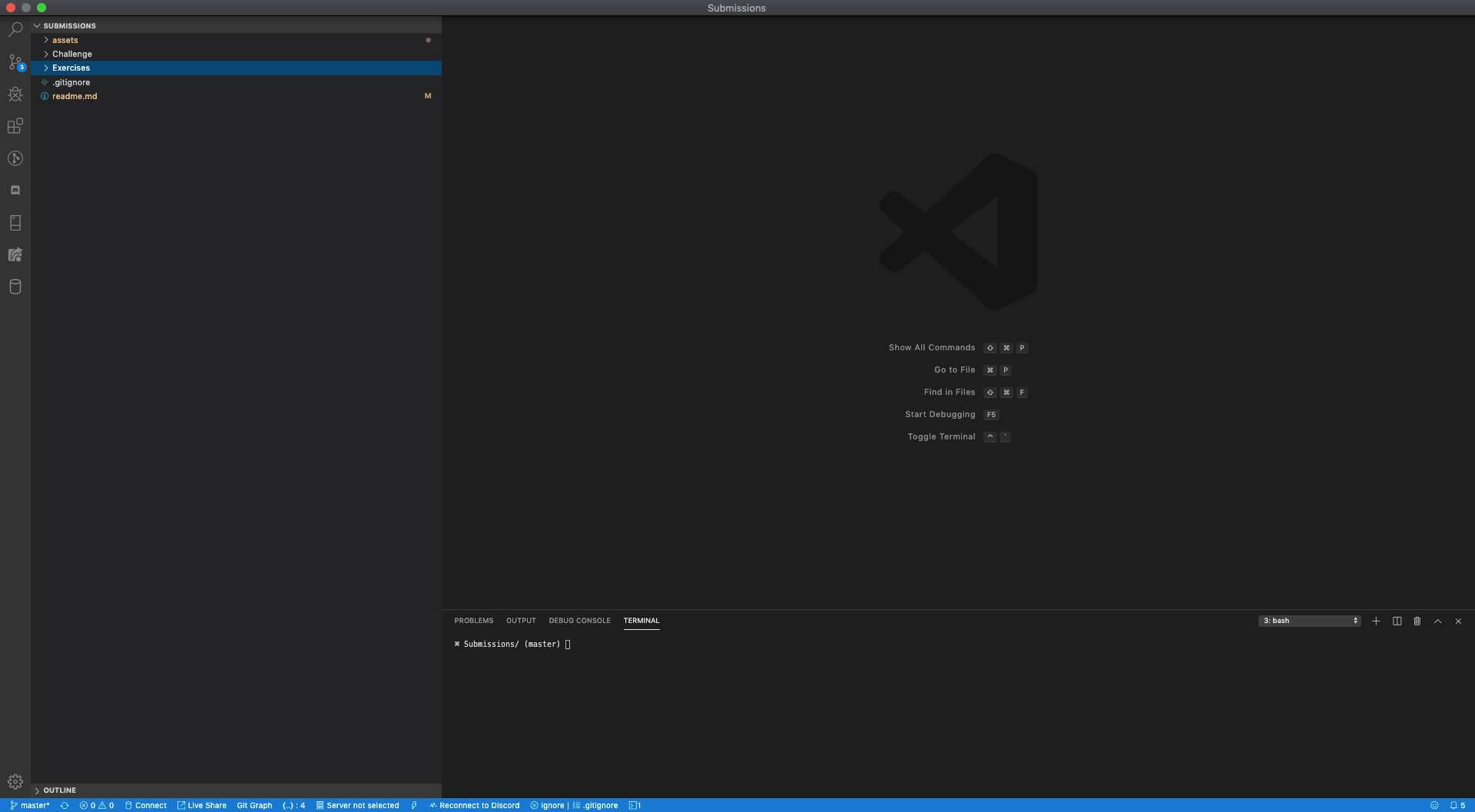The height and width of the screenshot is (812, 1475).
Task: Open the readme.md file
Action: pyautogui.click(x=236, y=96)
